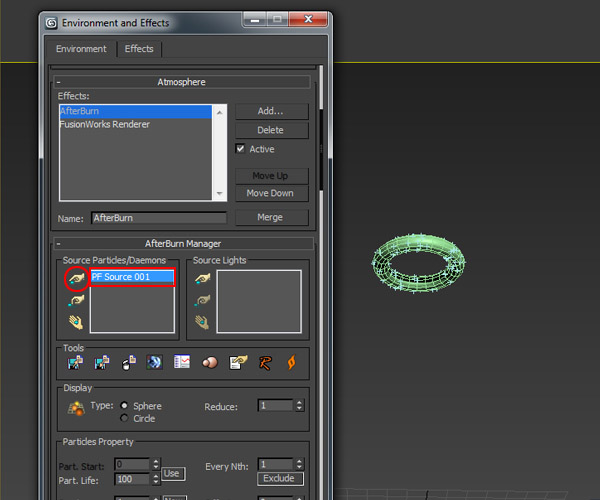The image size is (600, 500).
Task: Click the orange flame icon in Tools
Action: (292, 362)
